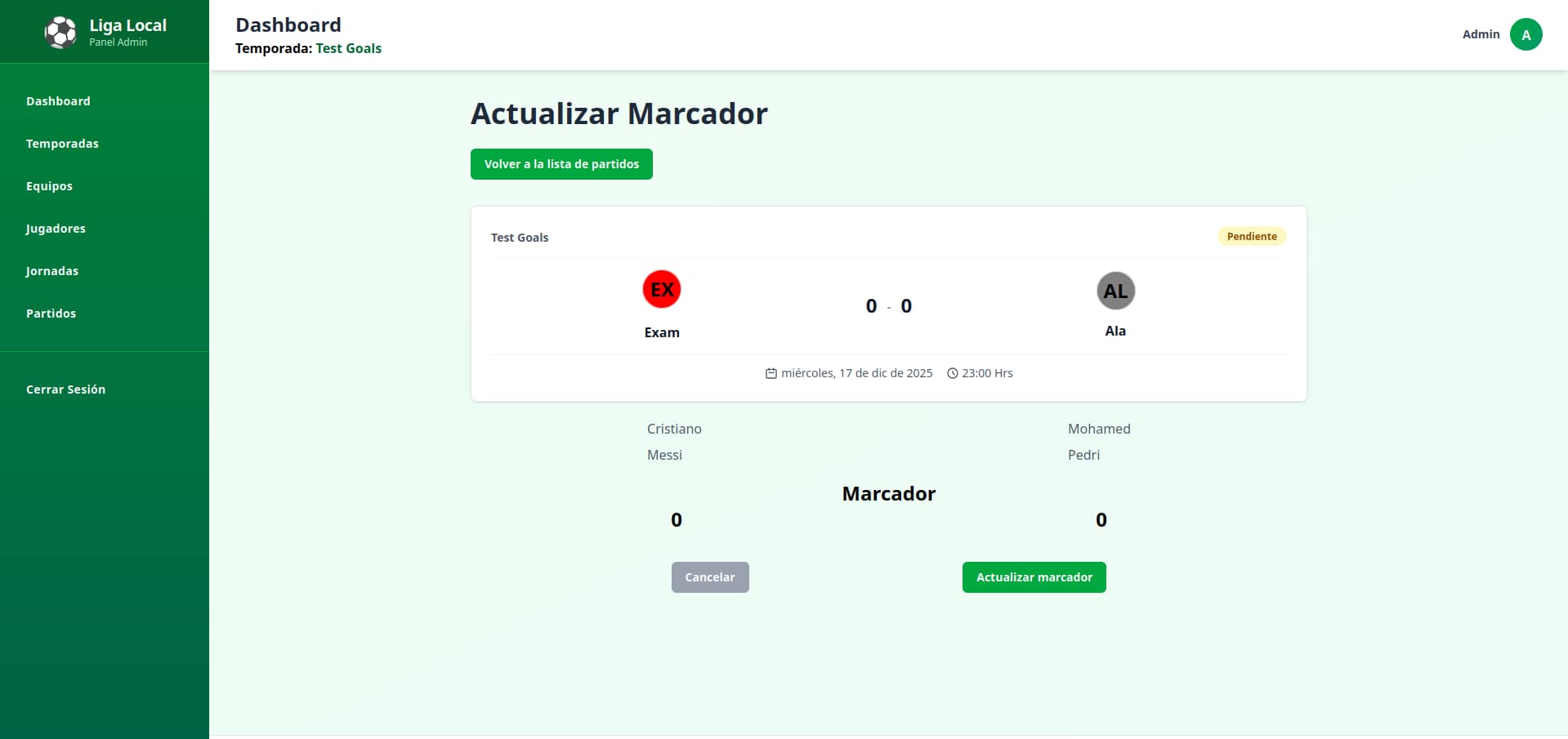1568x739 pixels.
Task: Click the Exam team name
Action: (x=662, y=332)
